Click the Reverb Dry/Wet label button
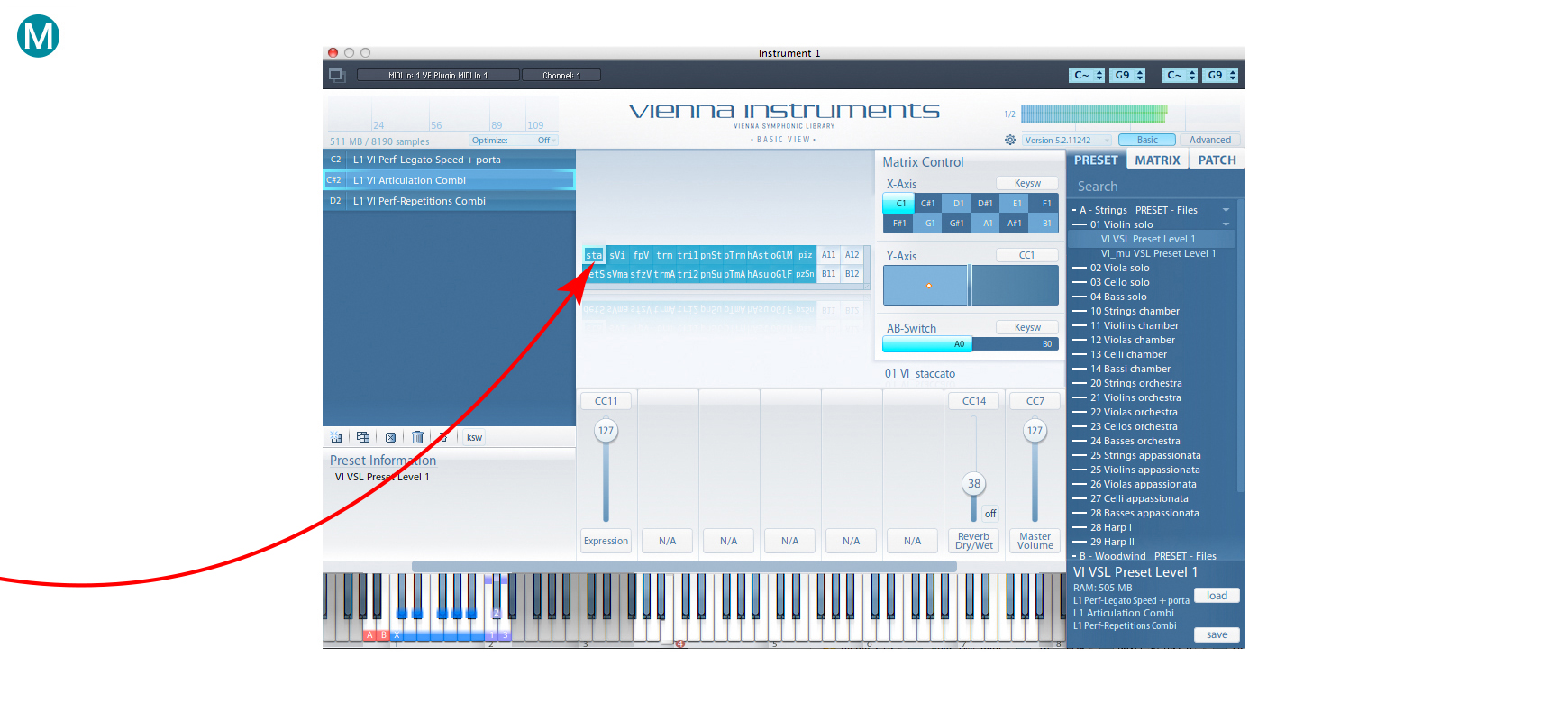The height and width of the screenshot is (721, 1568). point(973,541)
